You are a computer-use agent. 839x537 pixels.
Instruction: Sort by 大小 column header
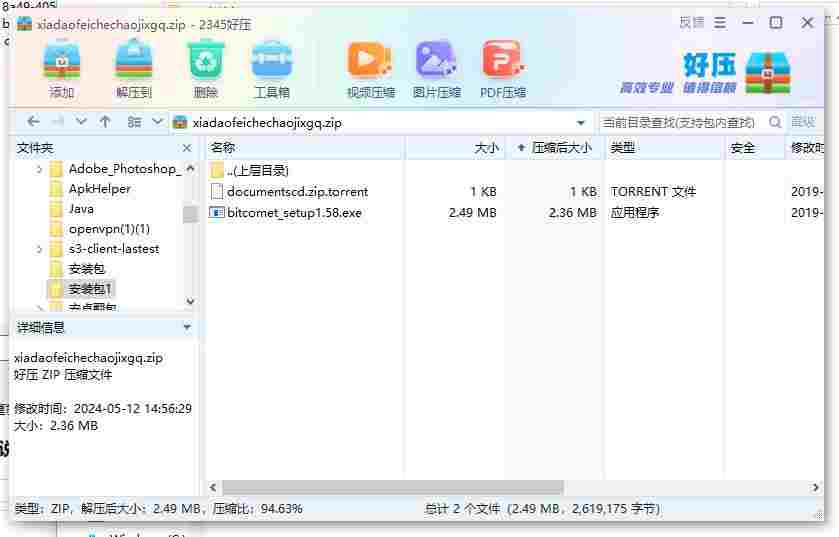tap(454, 148)
